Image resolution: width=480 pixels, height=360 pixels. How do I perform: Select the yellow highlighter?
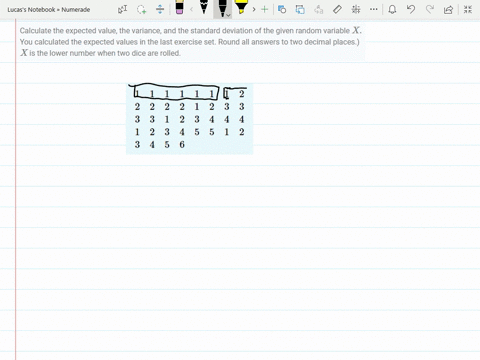pyautogui.click(x=241, y=7)
